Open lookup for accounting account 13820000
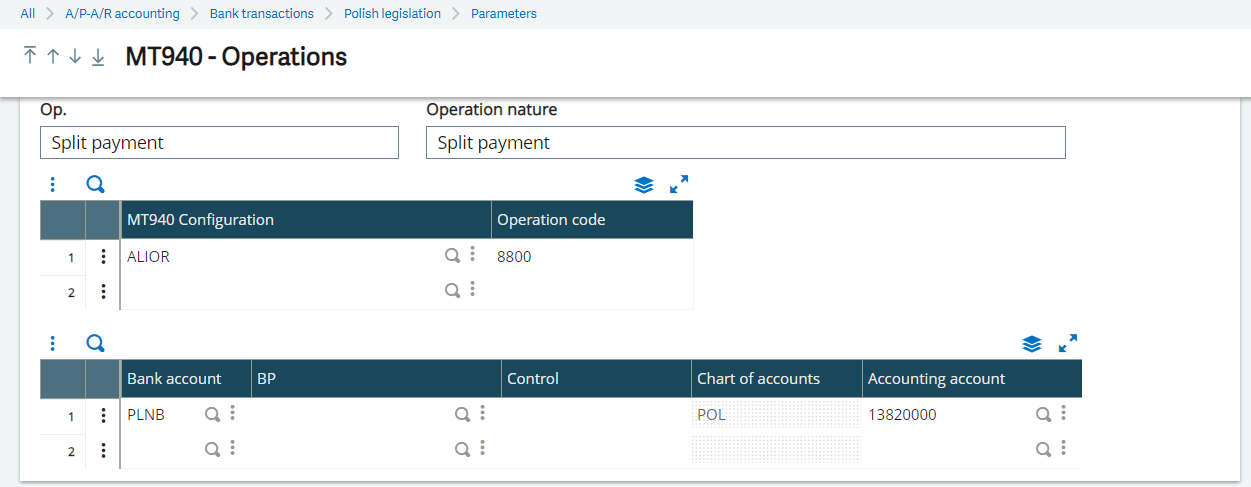 [1042, 414]
